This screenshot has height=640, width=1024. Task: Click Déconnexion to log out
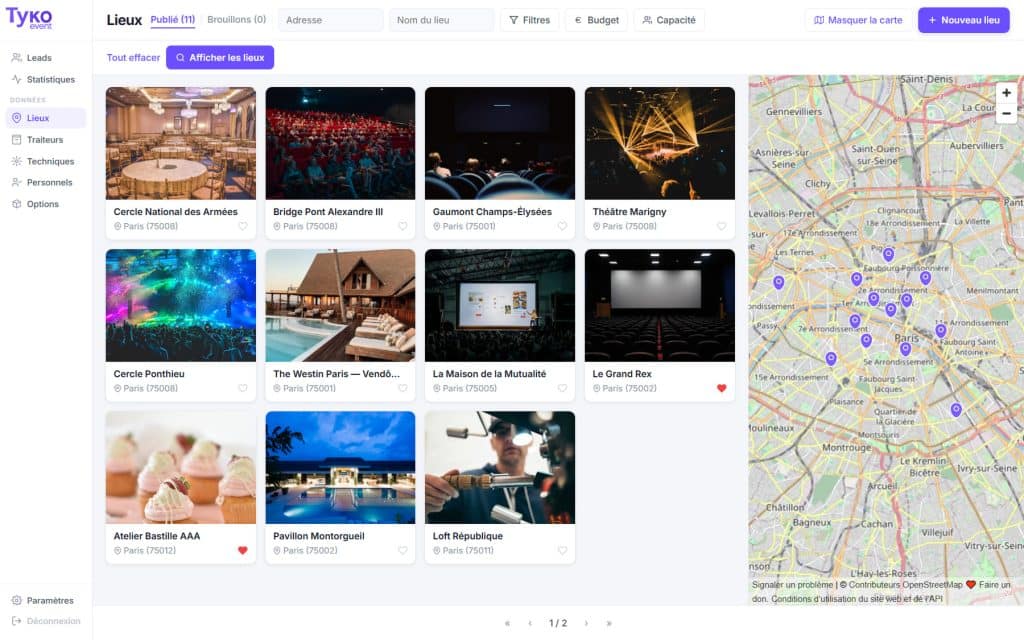45,621
